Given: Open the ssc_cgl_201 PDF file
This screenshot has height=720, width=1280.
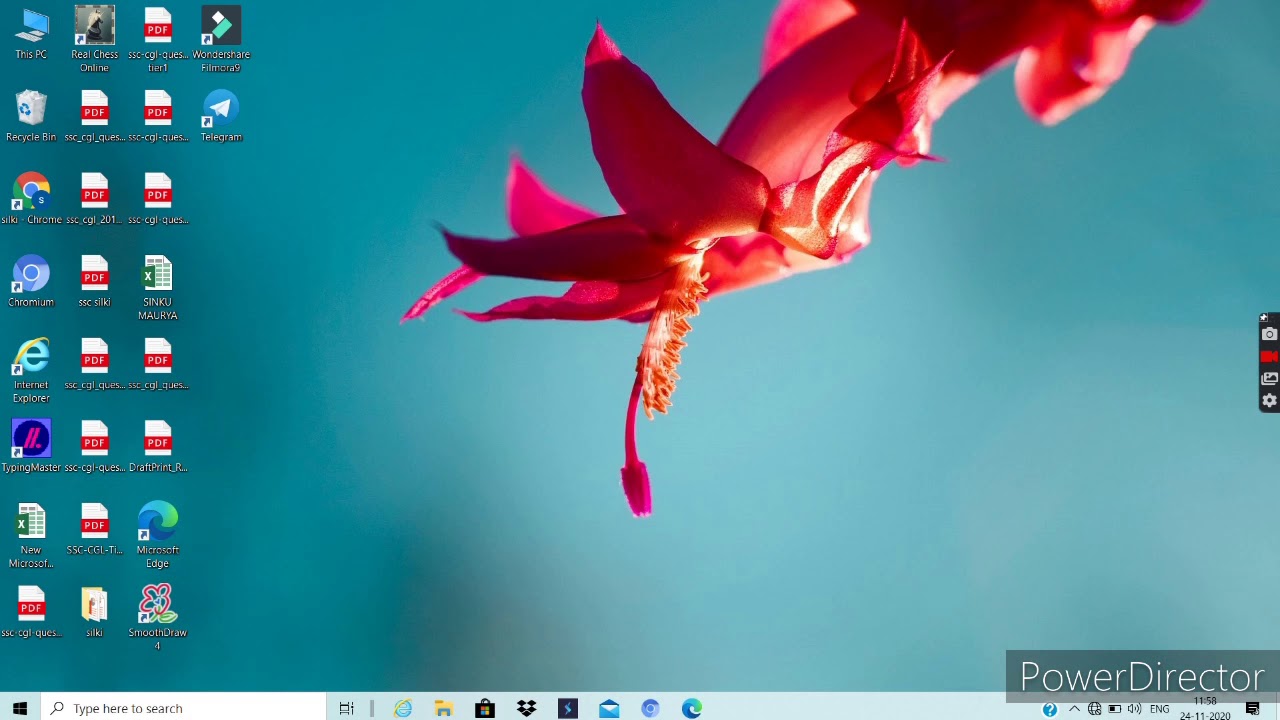Looking at the screenshot, I should coord(94,198).
